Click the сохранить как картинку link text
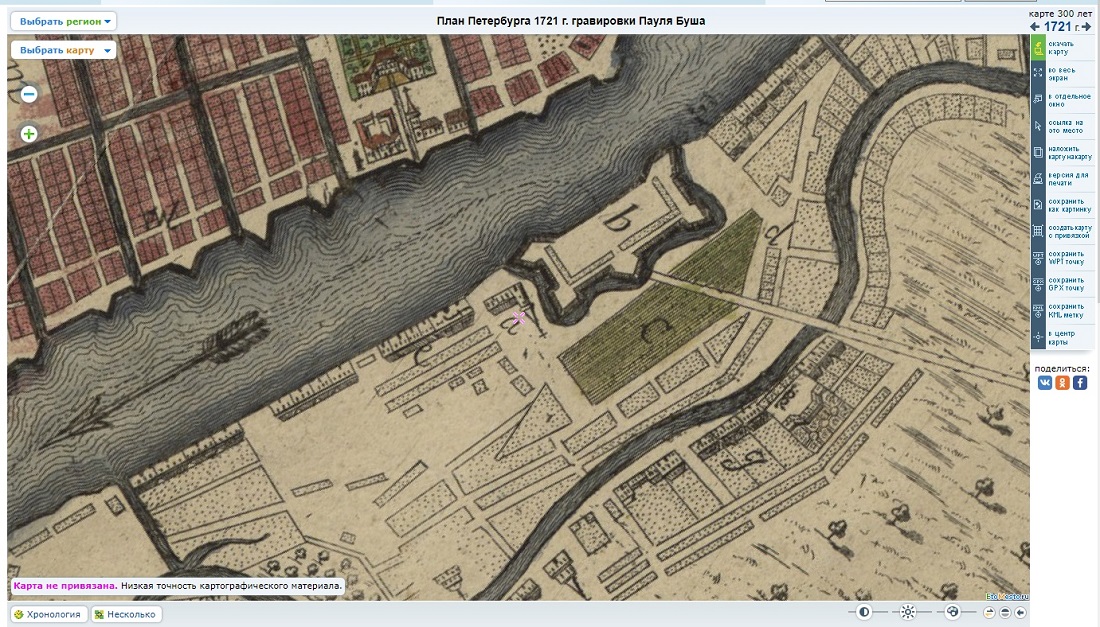The image size is (1100, 627). 1070,205
